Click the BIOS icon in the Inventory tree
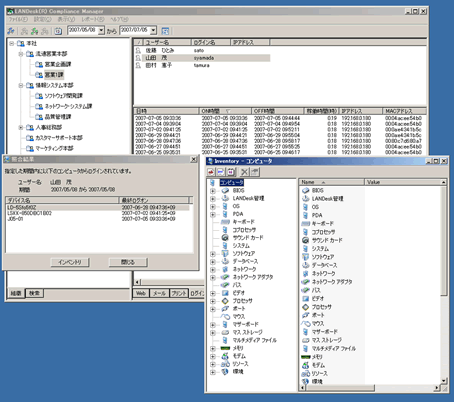This screenshot has width=454, height=402. [x=225, y=190]
